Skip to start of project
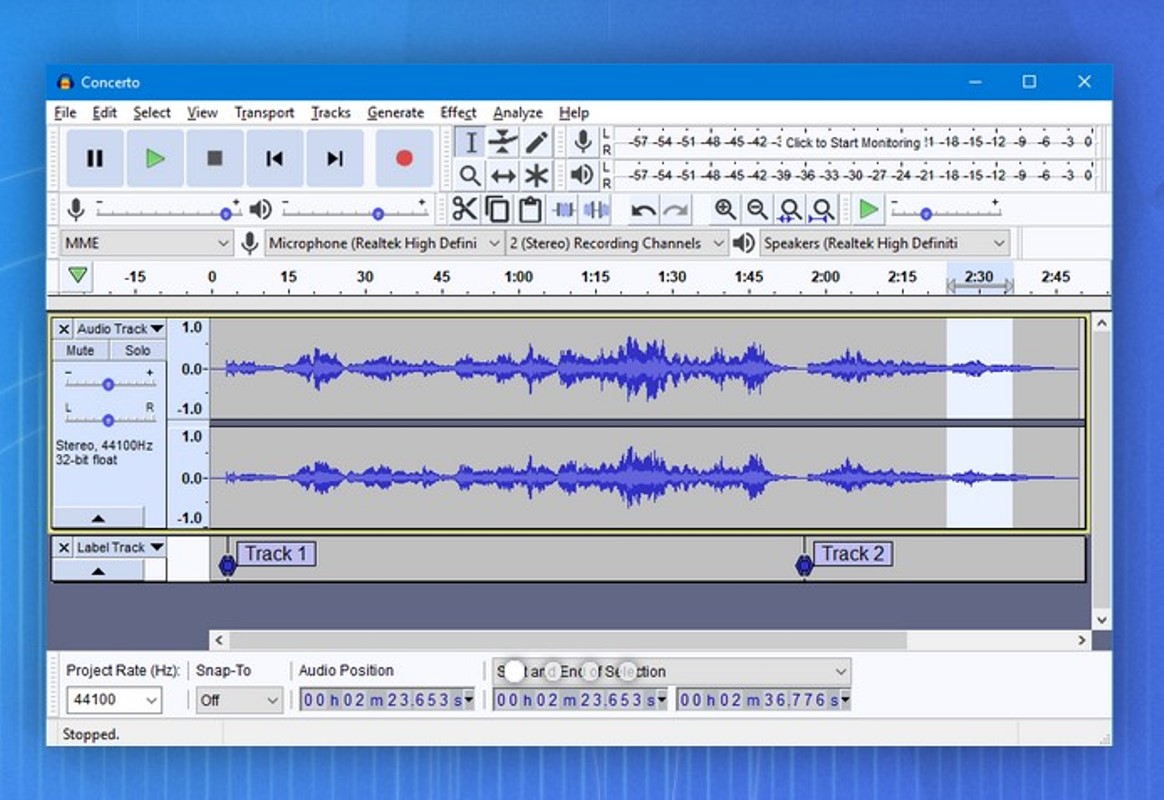The image size is (1164, 800). pyautogui.click(x=275, y=158)
